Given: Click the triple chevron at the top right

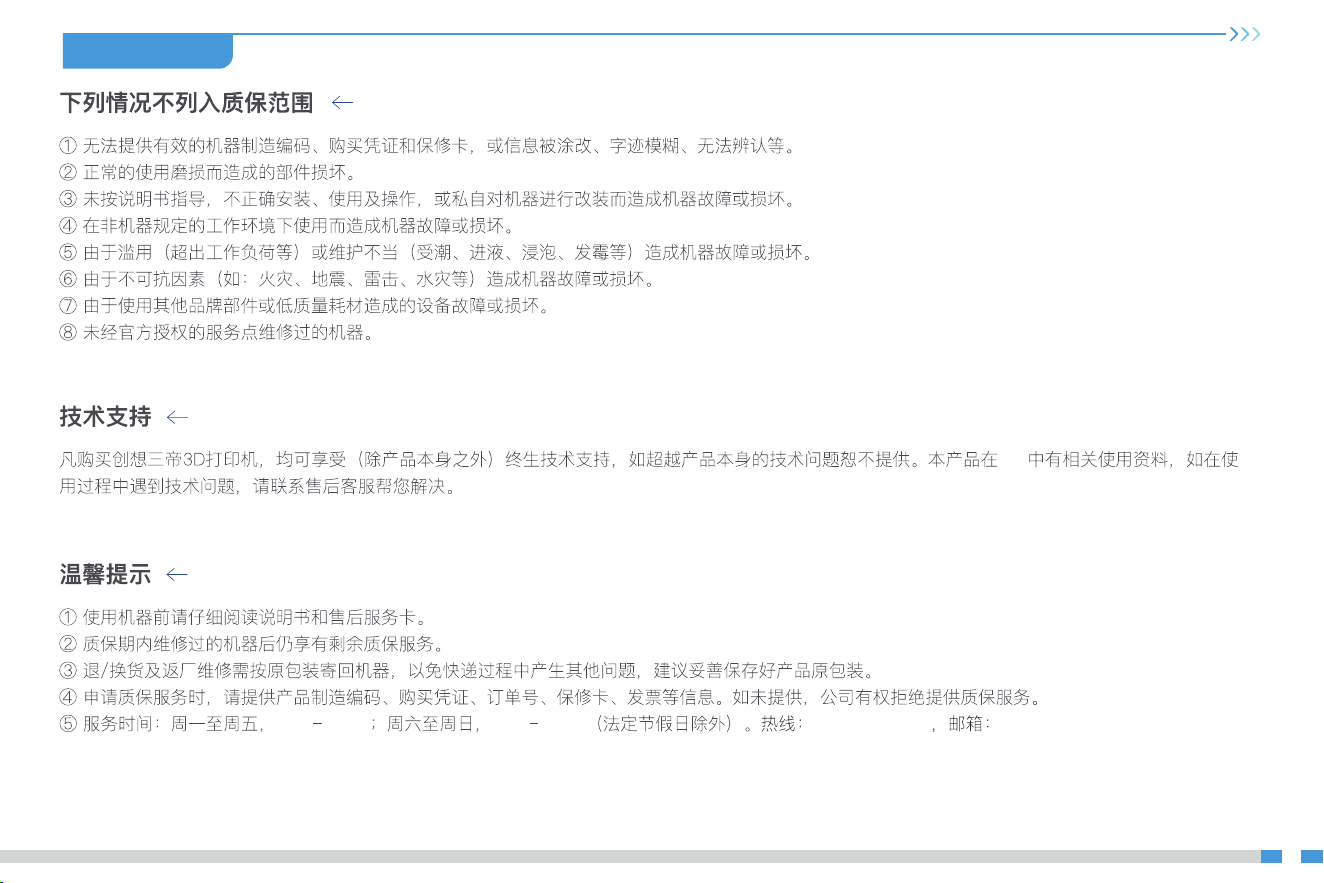Looking at the screenshot, I should pyautogui.click(x=1245, y=34).
